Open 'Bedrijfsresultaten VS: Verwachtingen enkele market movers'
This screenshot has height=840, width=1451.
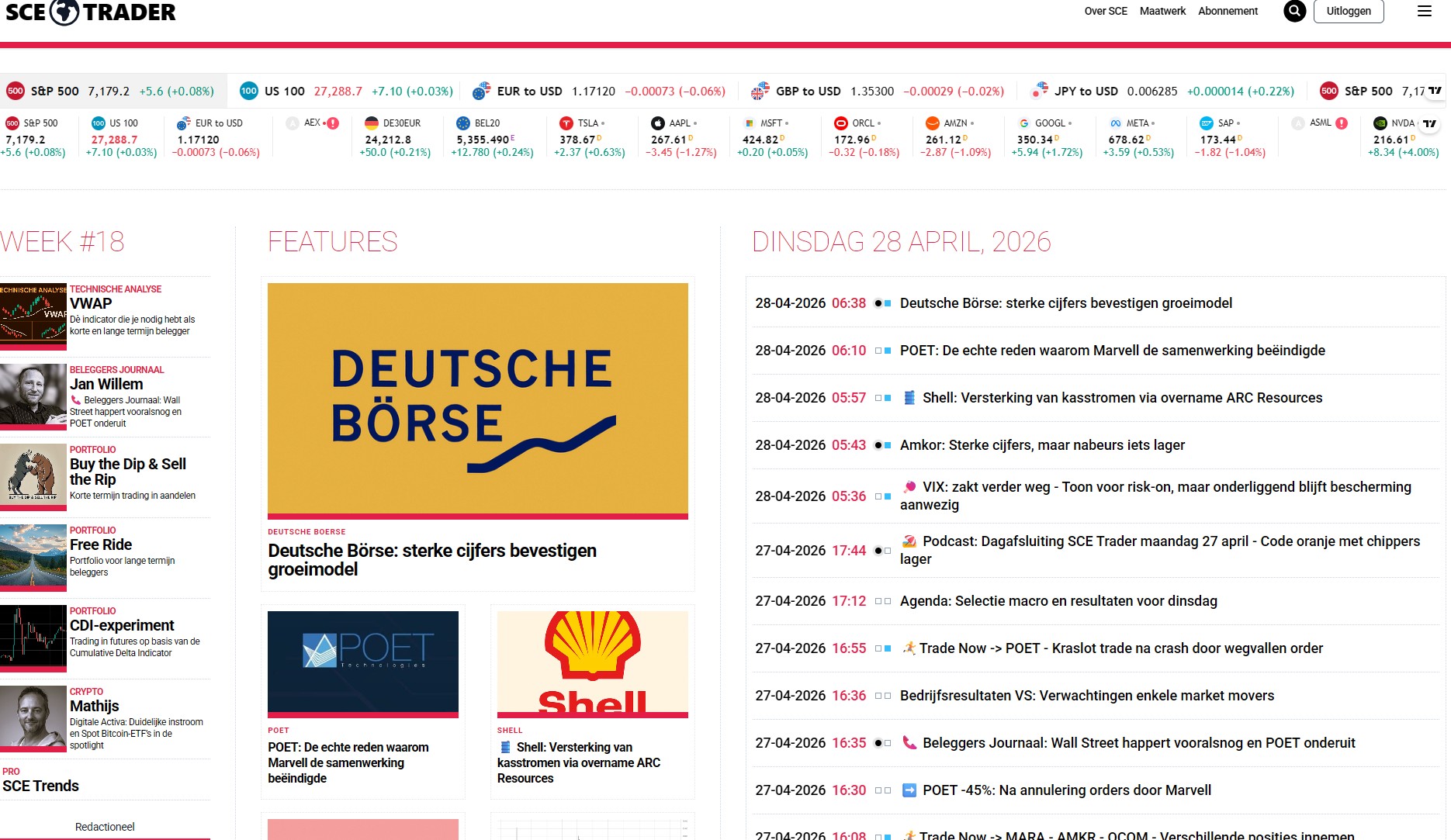click(1087, 696)
